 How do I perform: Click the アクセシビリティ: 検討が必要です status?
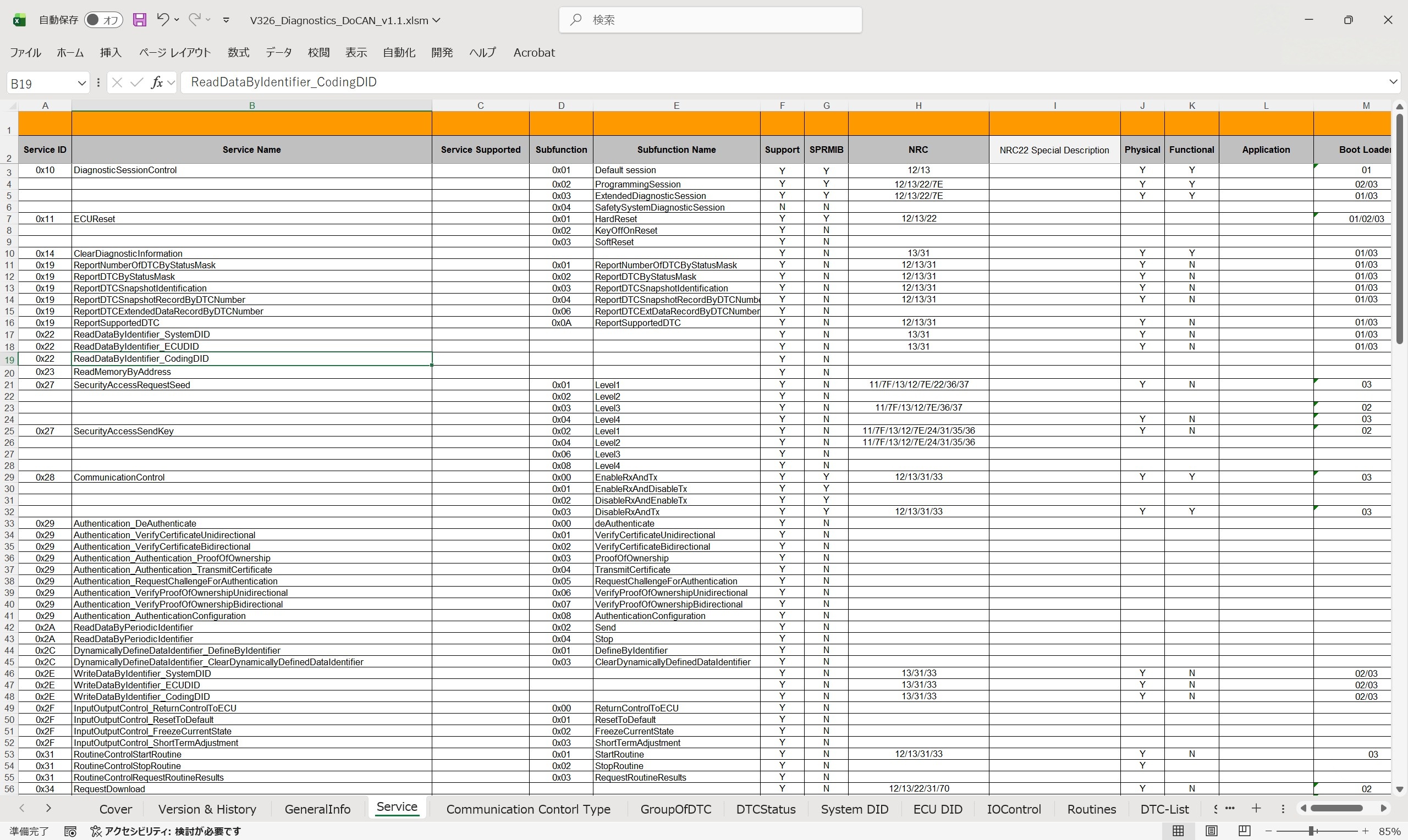166,832
